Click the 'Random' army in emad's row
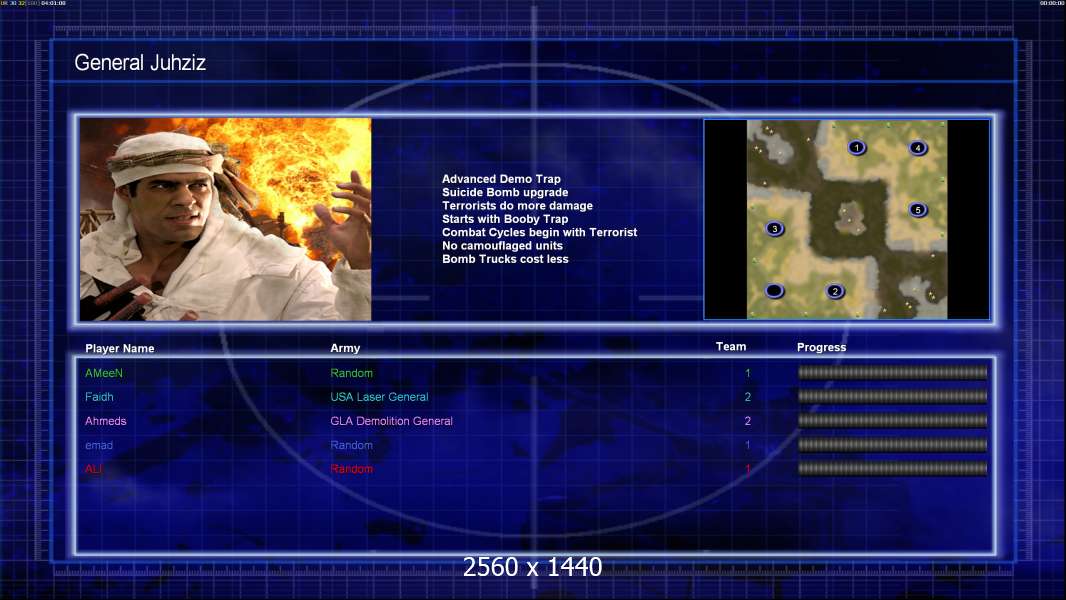This screenshot has height=600, width=1066. (x=351, y=445)
